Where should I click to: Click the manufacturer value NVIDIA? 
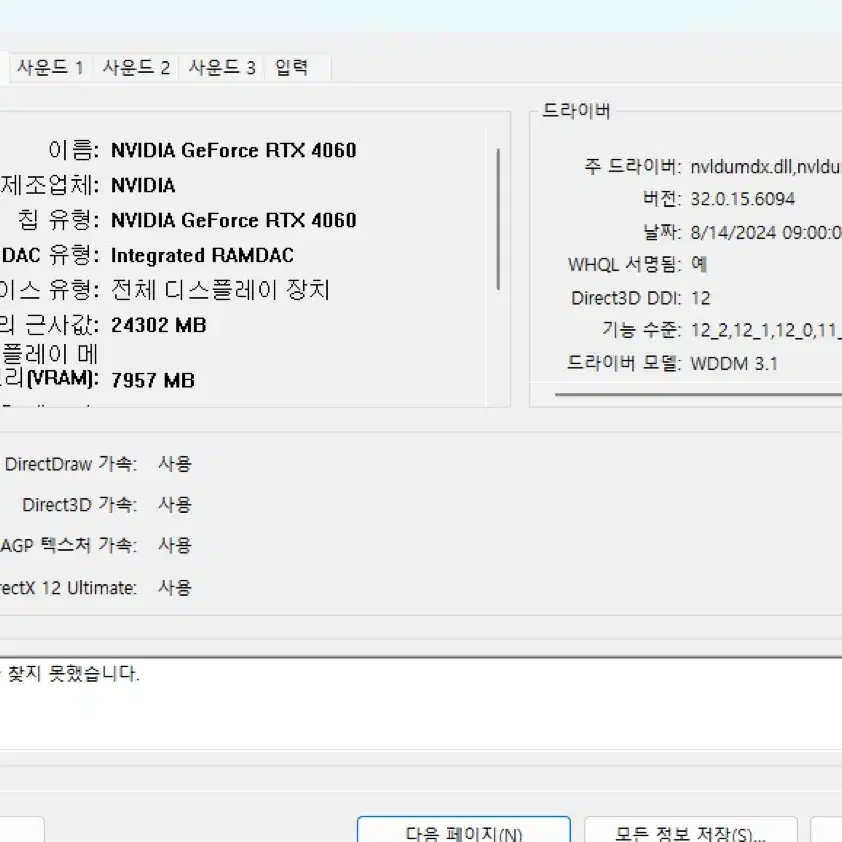[x=143, y=185]
